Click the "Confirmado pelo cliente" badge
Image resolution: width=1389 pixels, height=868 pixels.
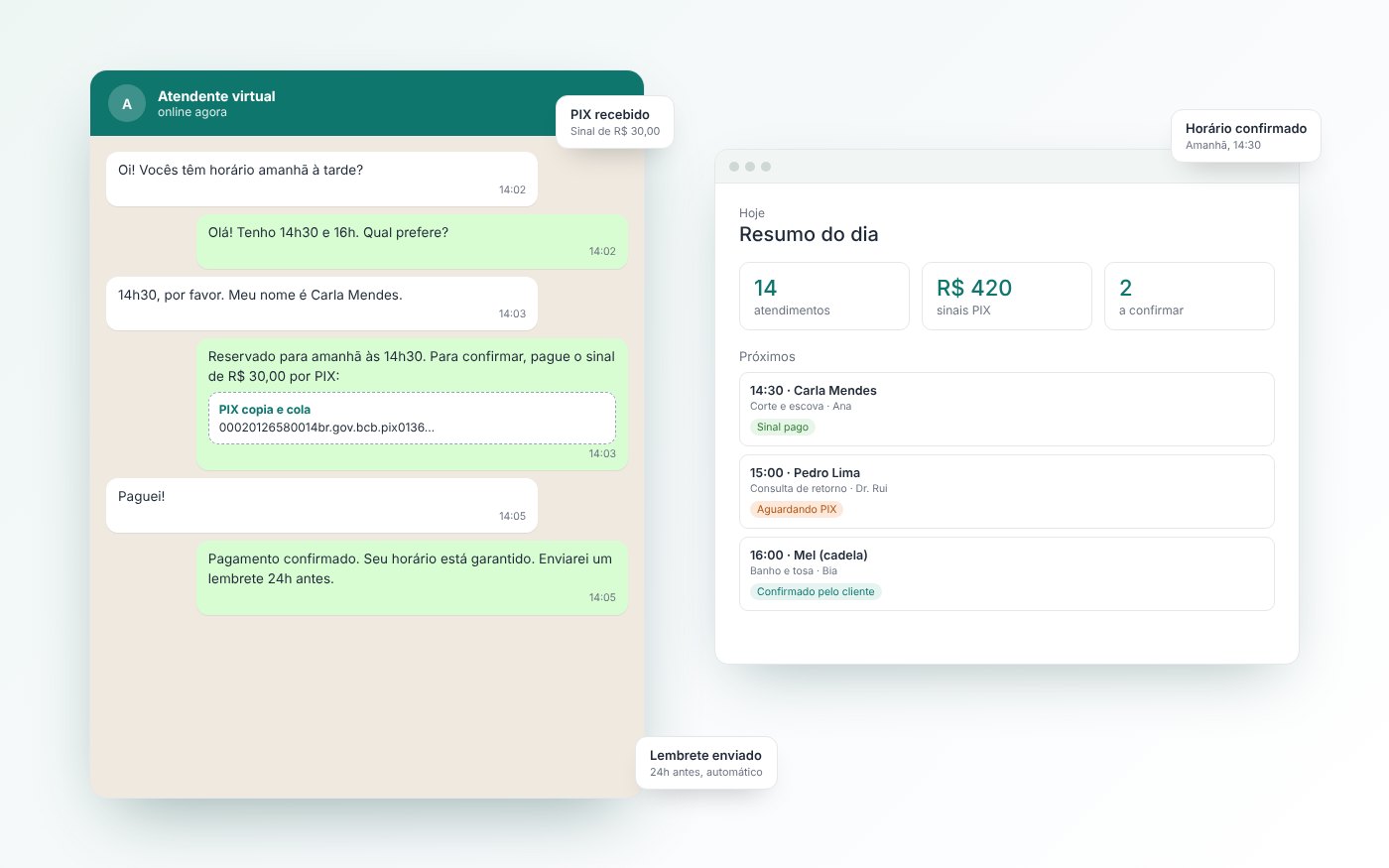816,591
